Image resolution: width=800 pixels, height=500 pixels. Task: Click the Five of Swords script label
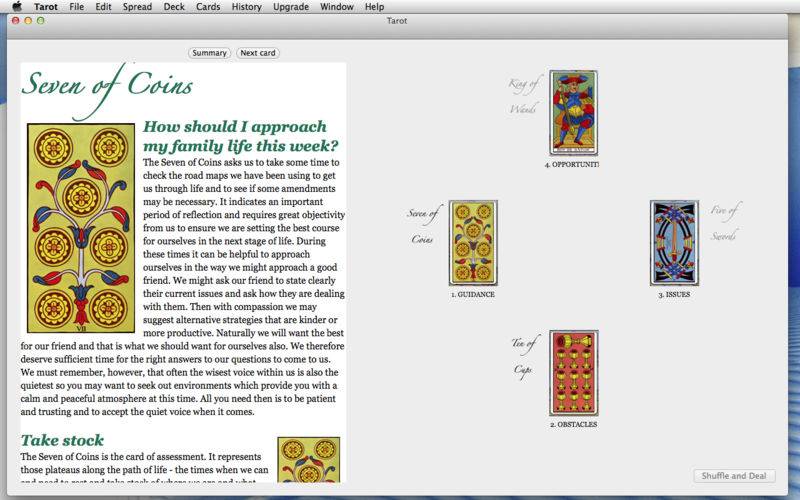tap(725, 222)
